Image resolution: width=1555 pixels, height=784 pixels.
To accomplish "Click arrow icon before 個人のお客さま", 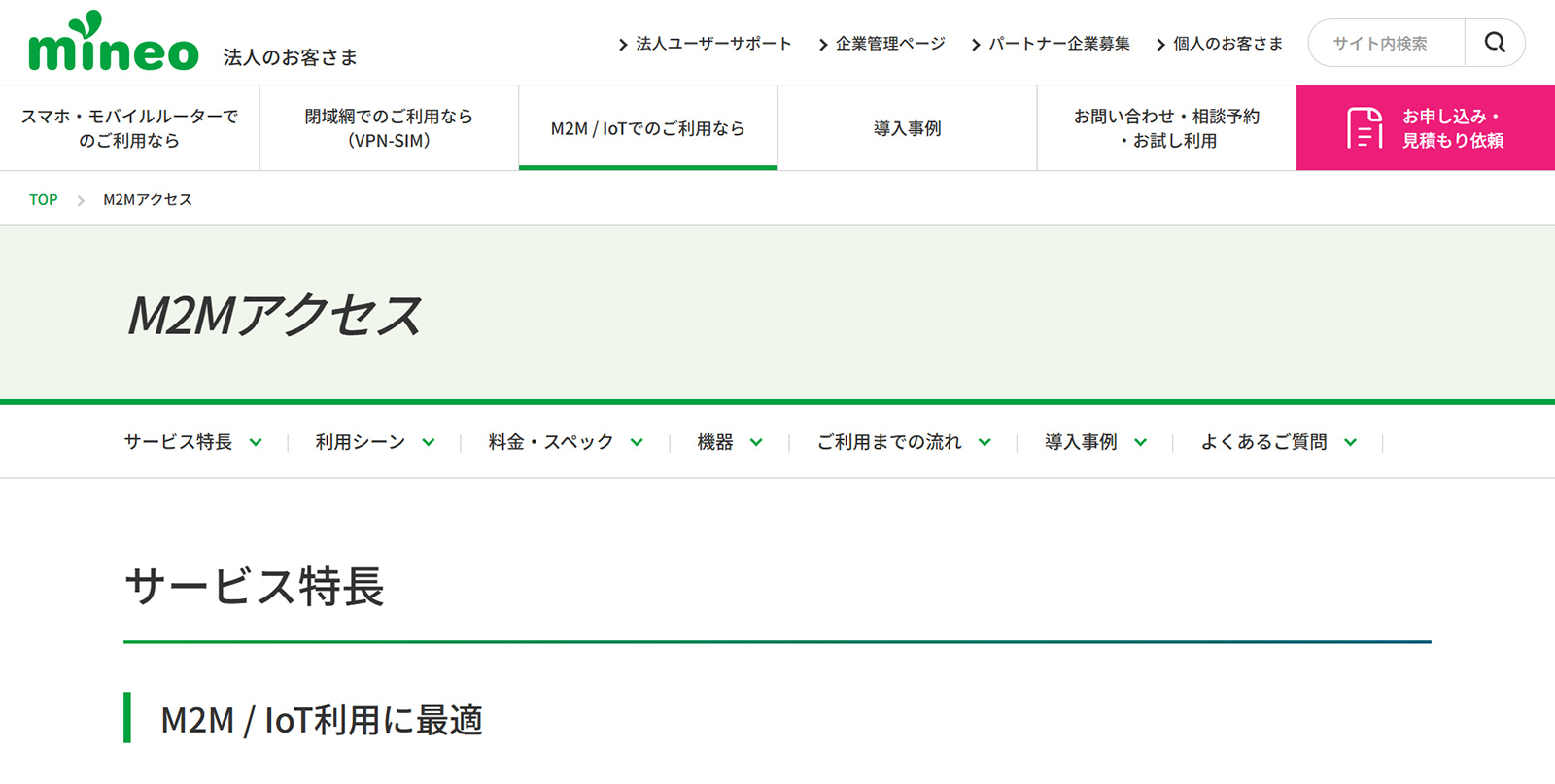I will click(1160, 45).
